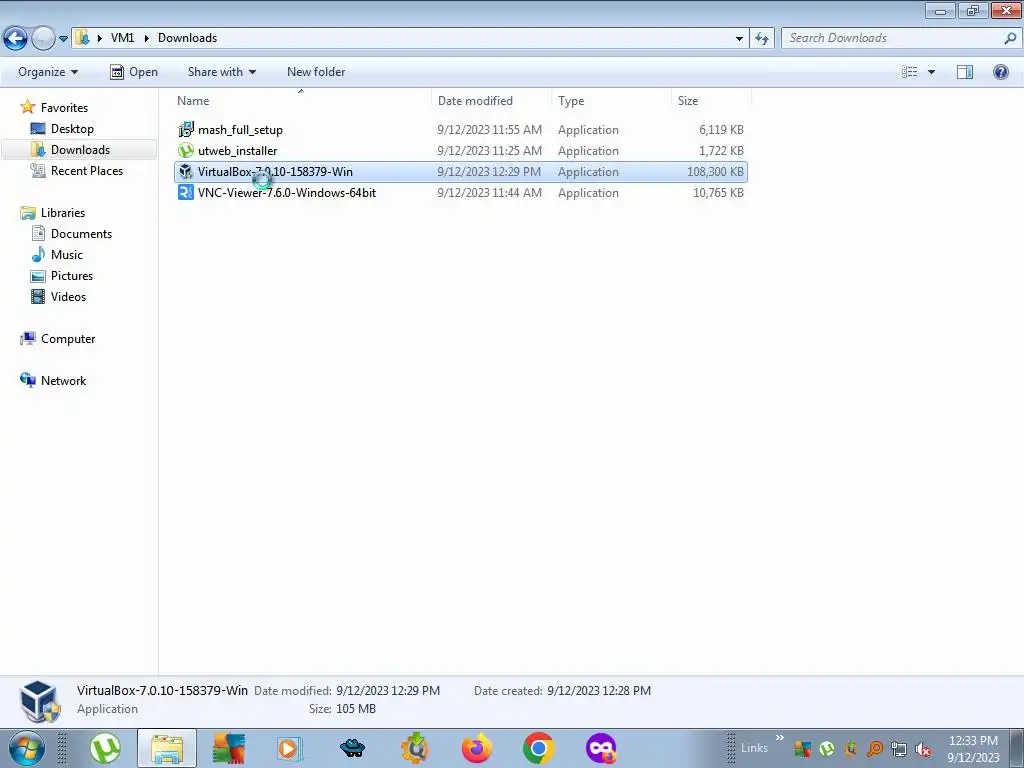
Task: Launch Windows Media Player from taskbar
Action: point(289,748)
